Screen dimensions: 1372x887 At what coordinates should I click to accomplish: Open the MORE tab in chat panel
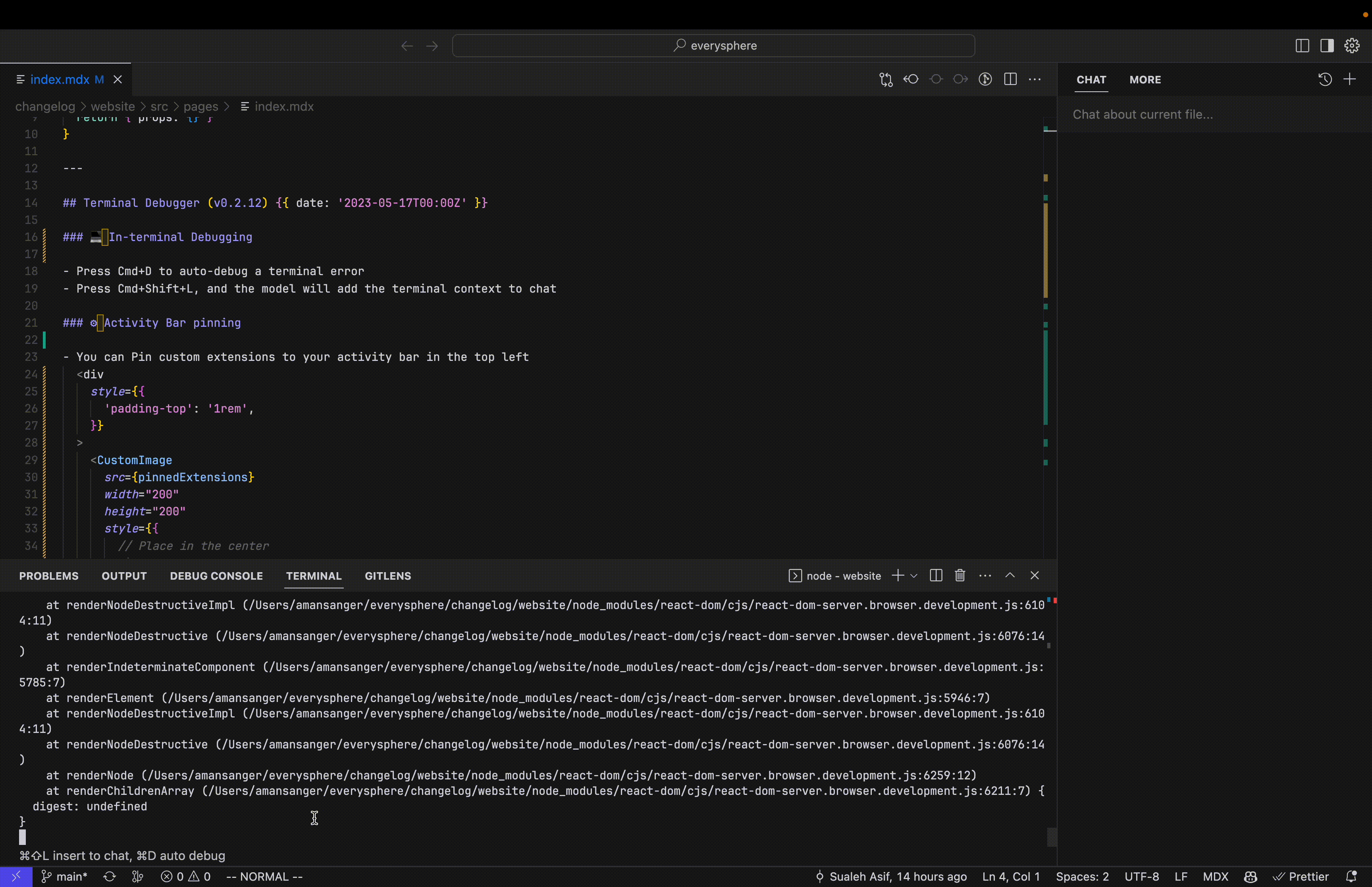pos(1145,79)
